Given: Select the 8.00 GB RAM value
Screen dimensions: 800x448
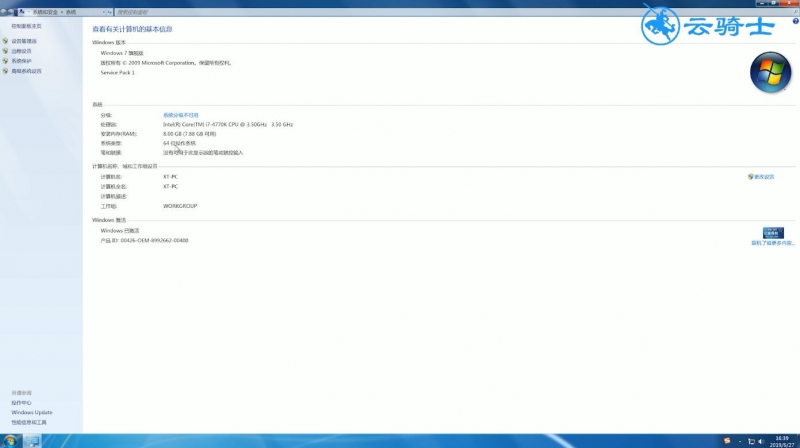Looking at the screenshot, I should point(189,134).
